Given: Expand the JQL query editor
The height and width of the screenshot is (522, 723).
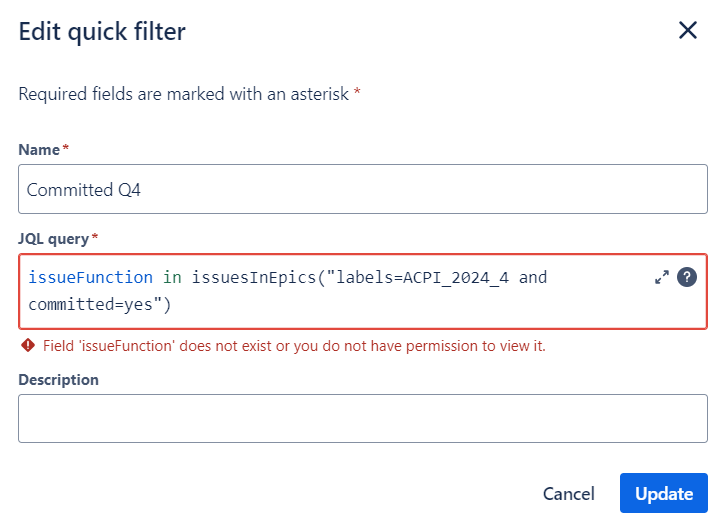Looking at the screenshot, I should (662, 278).
